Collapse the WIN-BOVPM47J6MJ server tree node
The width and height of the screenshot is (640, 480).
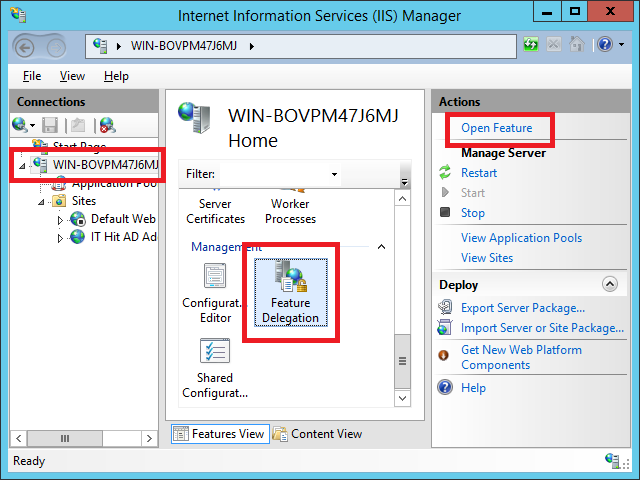(22, 165)
